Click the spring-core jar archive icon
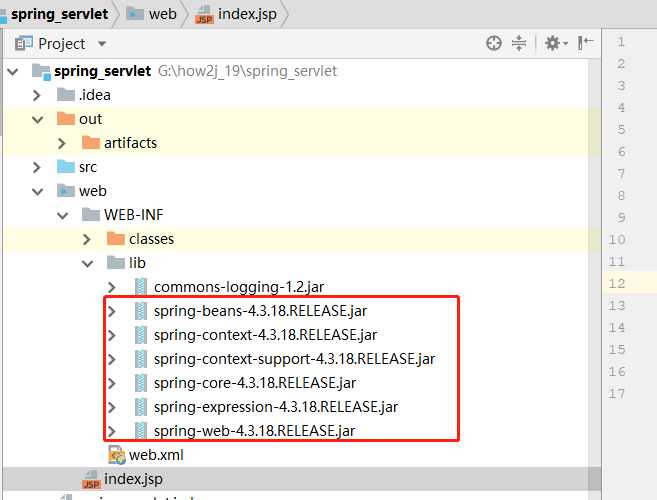The width and height of the screenshot is (657, 500). pos(141,383)
